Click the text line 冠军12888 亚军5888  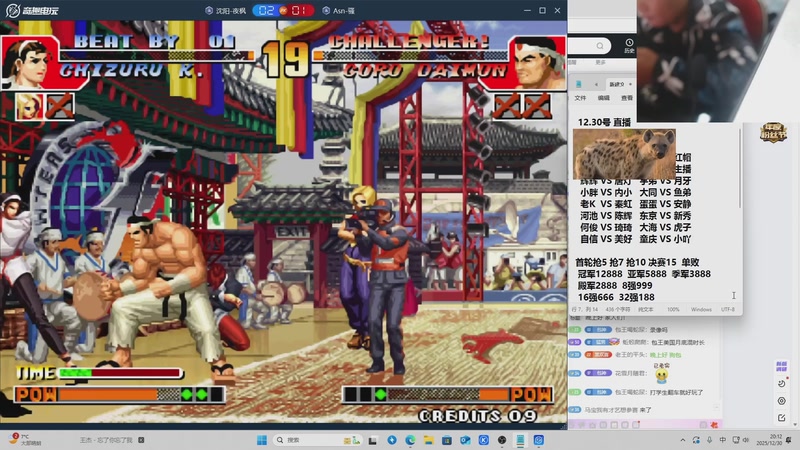(622, 274)
